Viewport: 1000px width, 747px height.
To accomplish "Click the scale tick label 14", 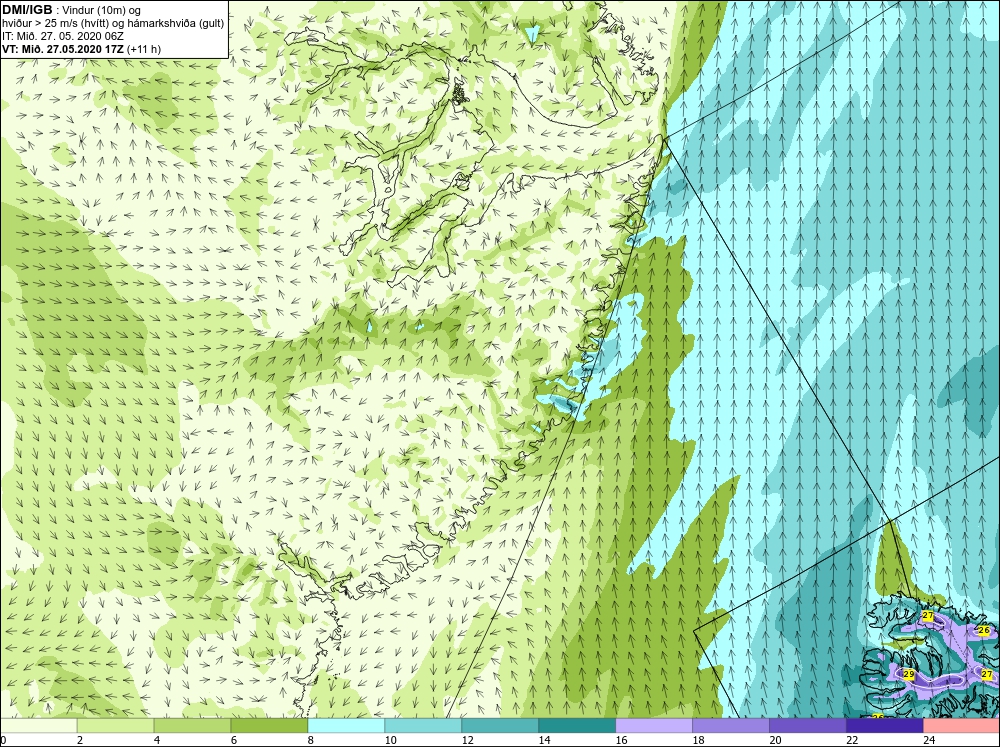I will 544,740.
